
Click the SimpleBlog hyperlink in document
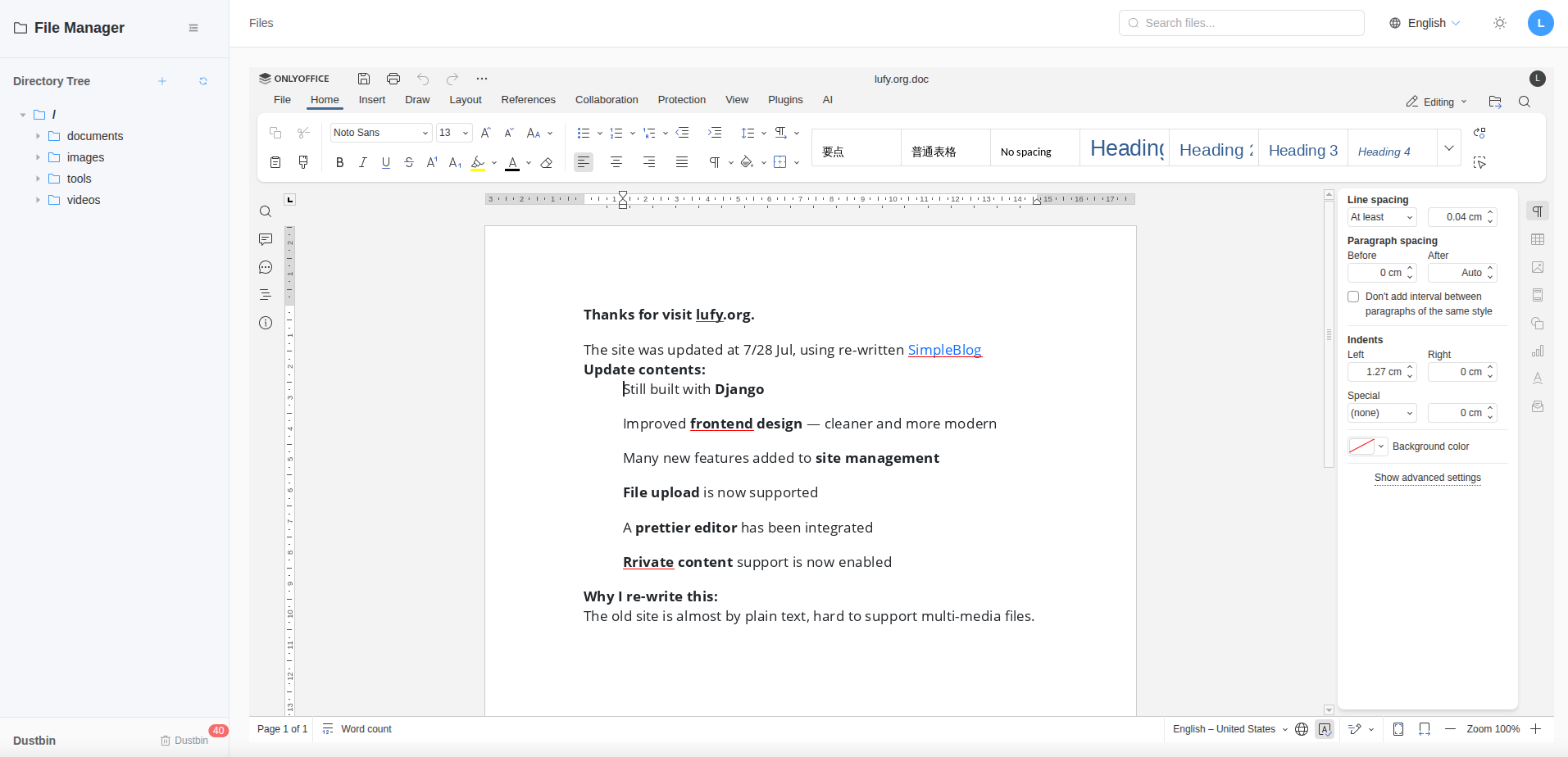click(944, 350)
